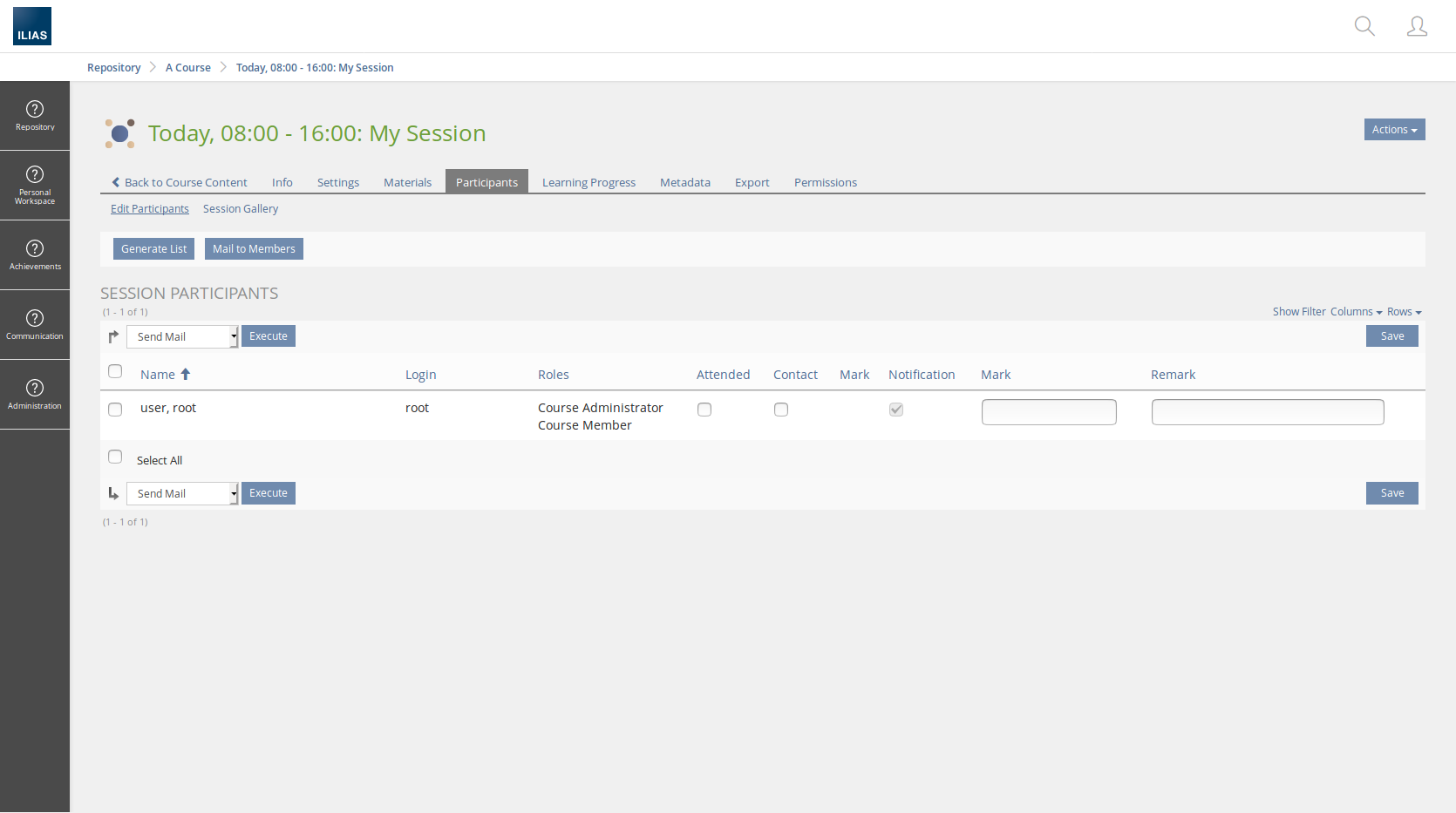Open Repository in the sidebar
Image resolution: width=1456 pixels, height=813 pixels.
(35, 116)
